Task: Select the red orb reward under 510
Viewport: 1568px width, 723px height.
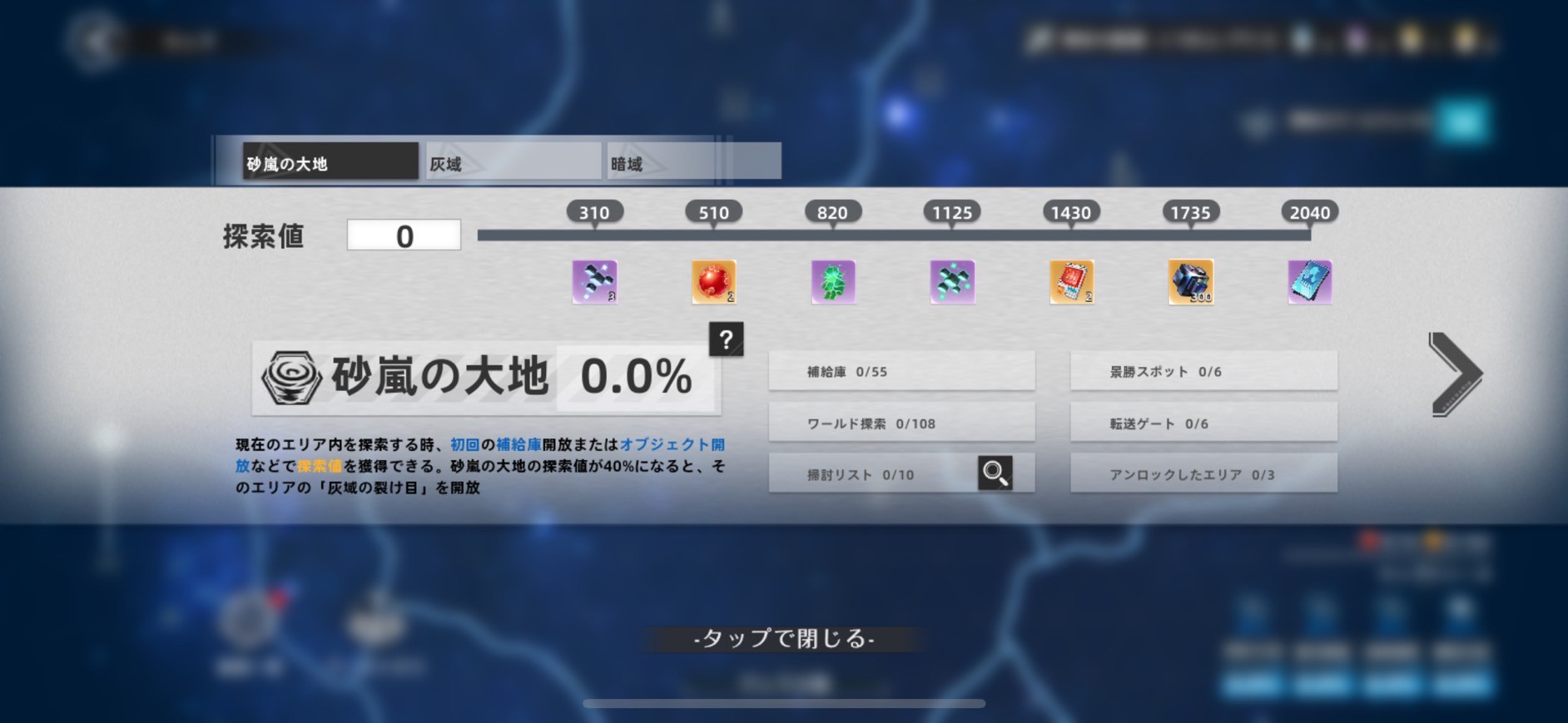Action: pos(713,282)
